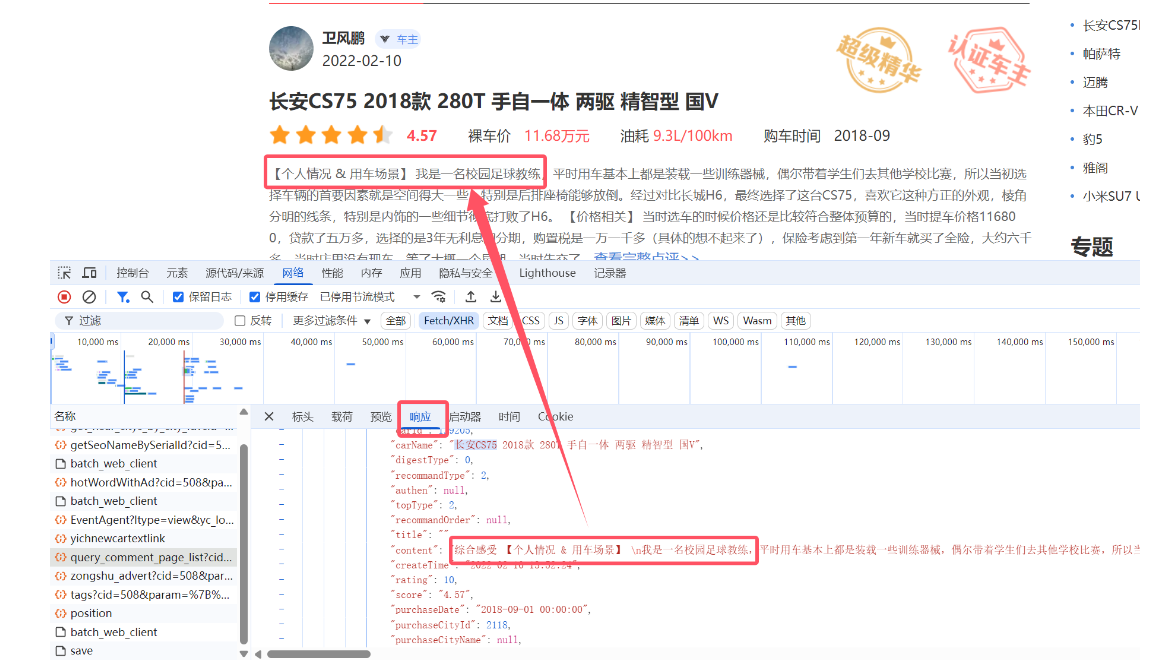1151x660 pixels.
Task: Filter requests by 清单
Action: 689,320
